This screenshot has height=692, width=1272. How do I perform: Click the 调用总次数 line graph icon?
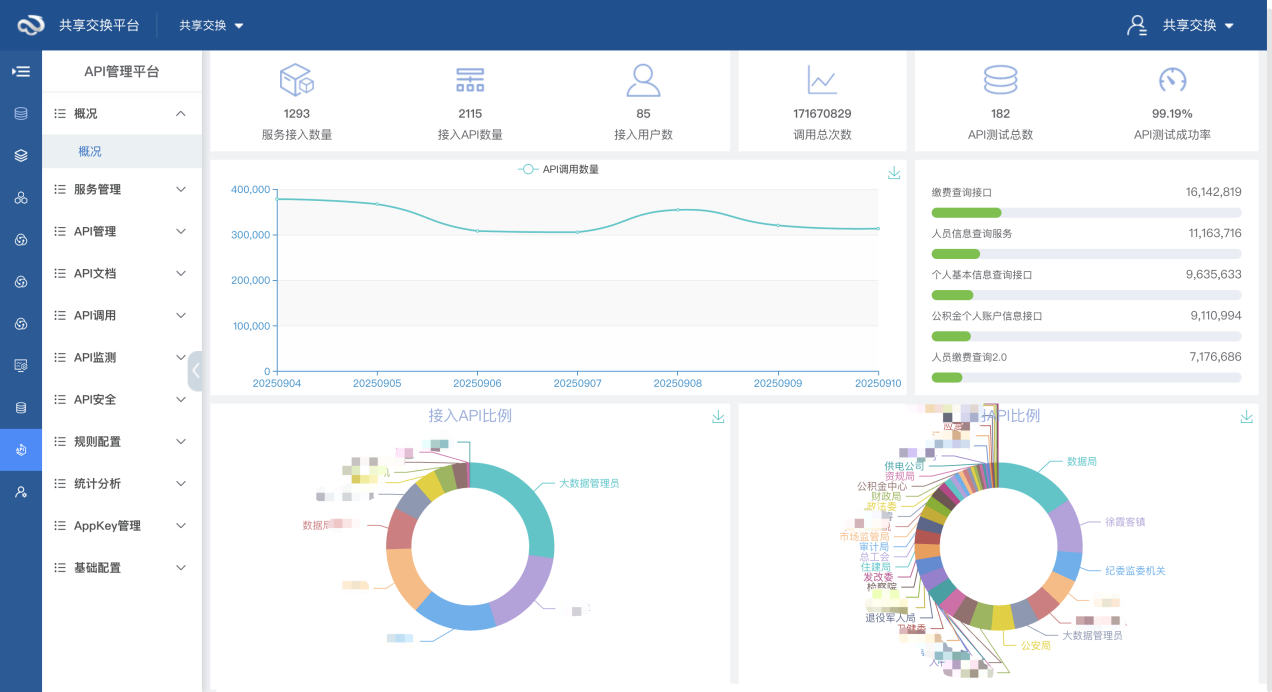(x=822, y=79)
